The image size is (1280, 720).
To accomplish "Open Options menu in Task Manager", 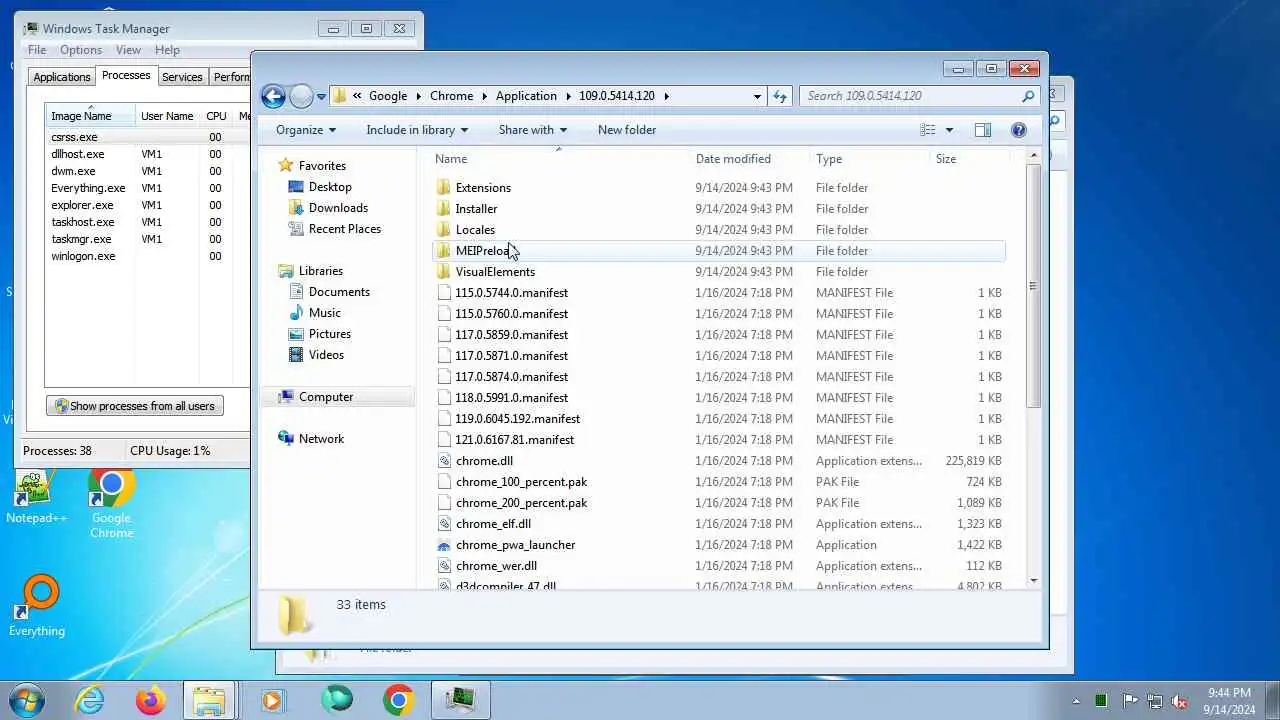I will coord(81,50).
